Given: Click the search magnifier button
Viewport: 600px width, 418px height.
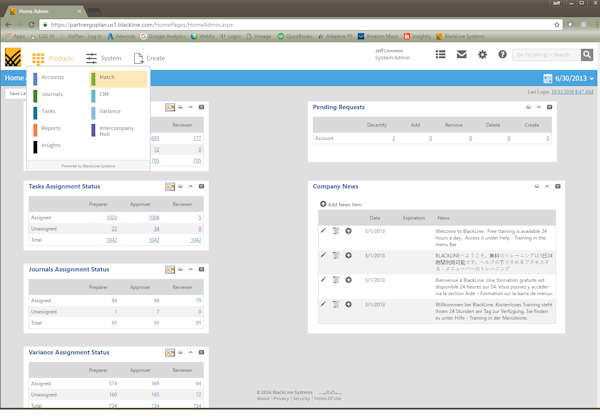Looking at the screenshot, I should click(x=587, y=55).
